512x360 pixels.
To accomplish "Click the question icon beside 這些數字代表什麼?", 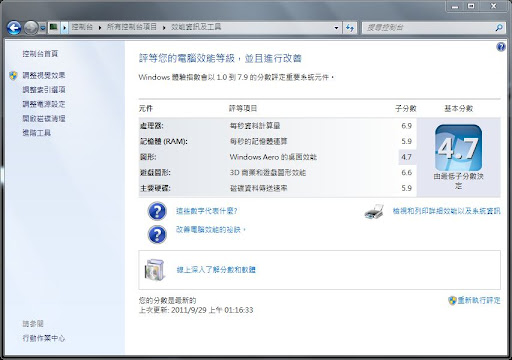I will [157, 211].
